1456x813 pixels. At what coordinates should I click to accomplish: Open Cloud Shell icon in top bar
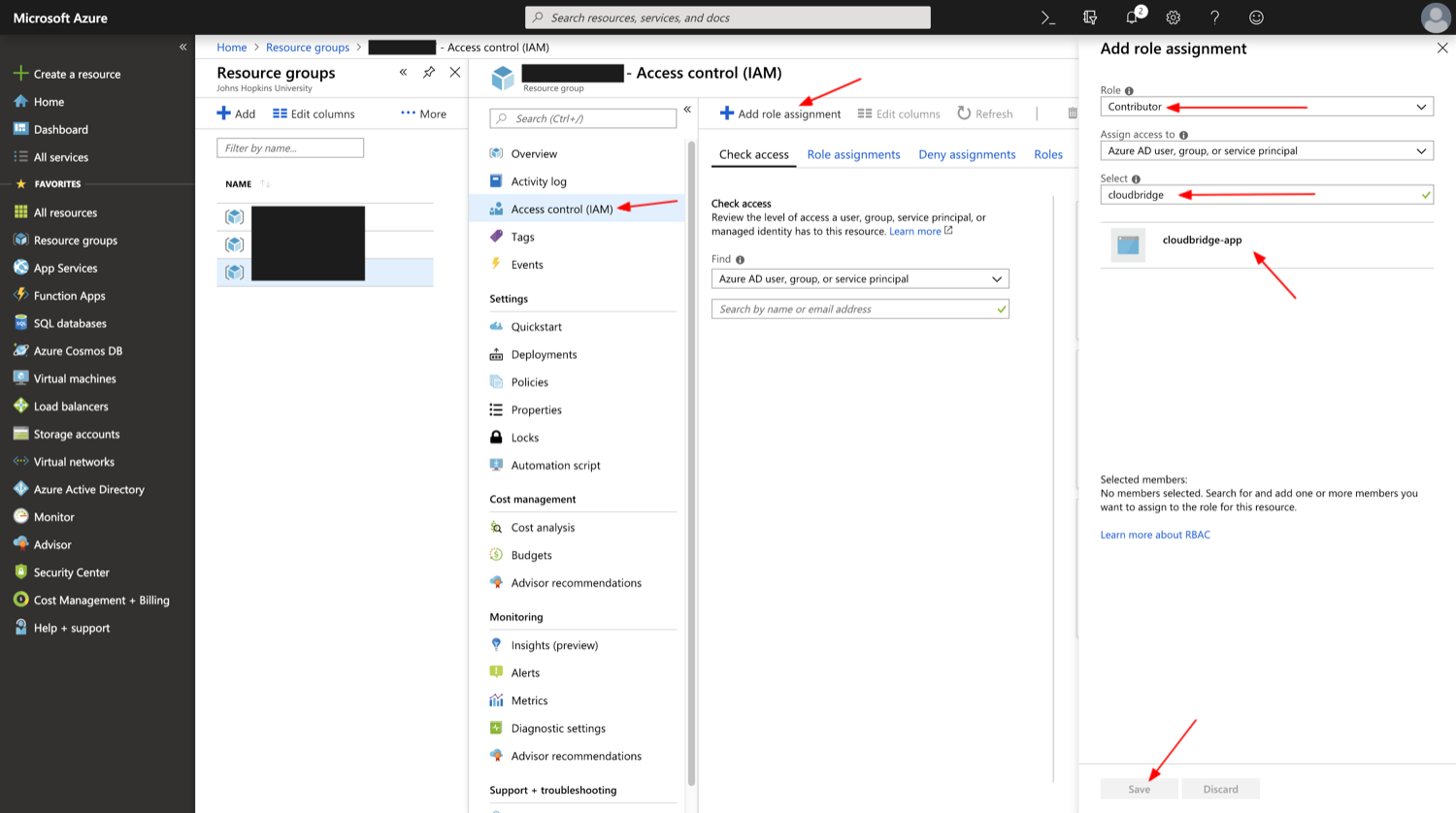click(x=1048, y=17)
